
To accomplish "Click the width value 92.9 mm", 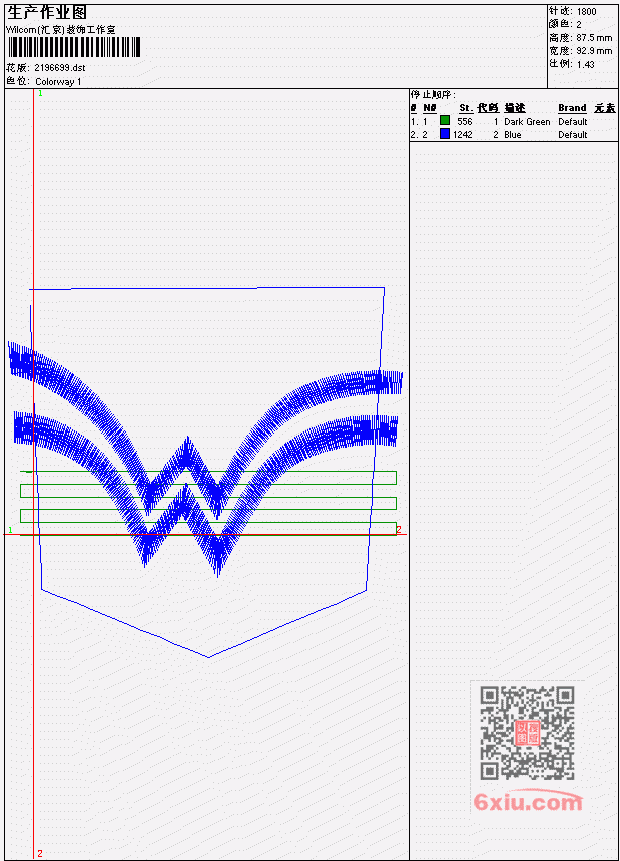I will pos(594,51).
